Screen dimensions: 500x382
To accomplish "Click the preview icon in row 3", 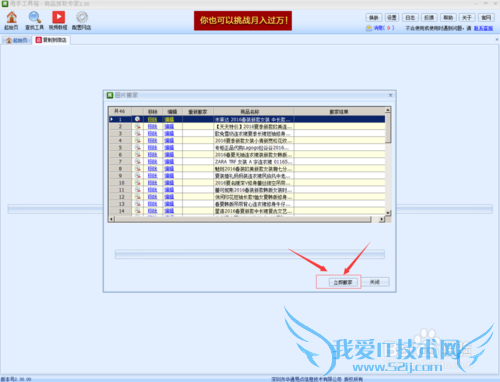I will pos(137,133).
